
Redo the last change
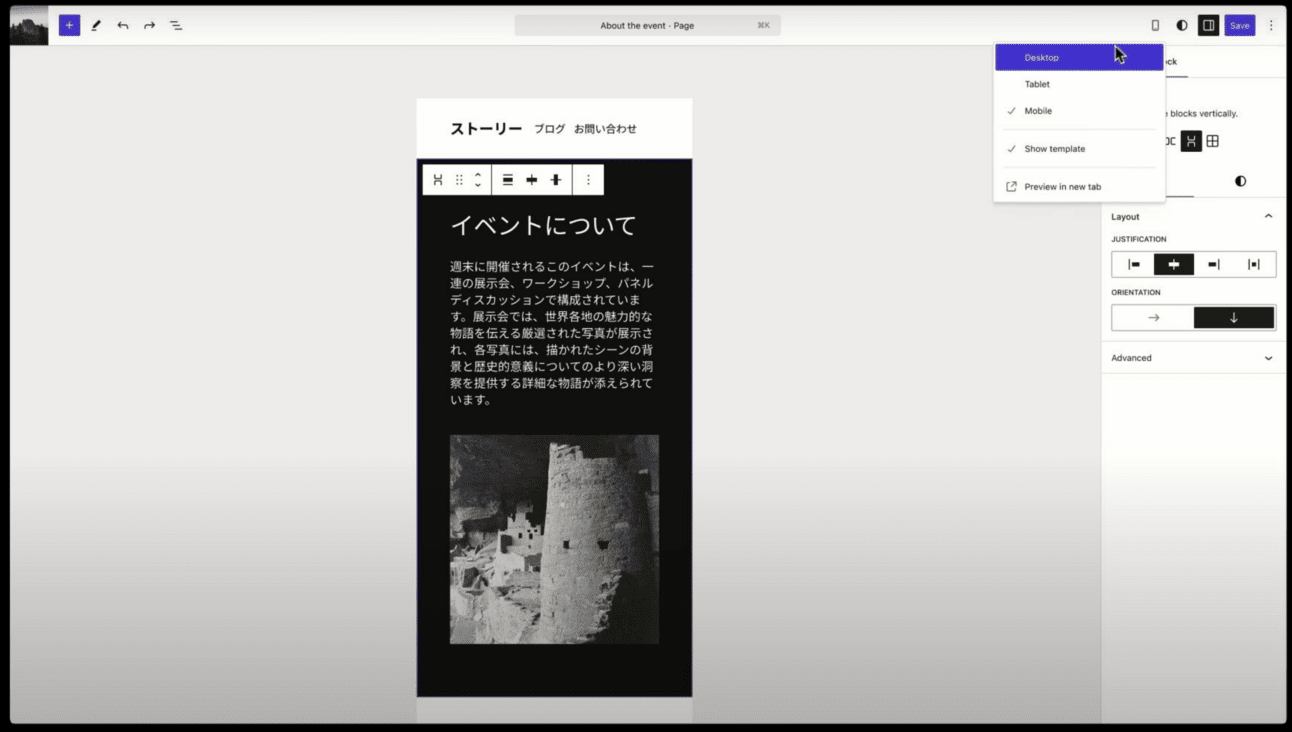[149, 25]
